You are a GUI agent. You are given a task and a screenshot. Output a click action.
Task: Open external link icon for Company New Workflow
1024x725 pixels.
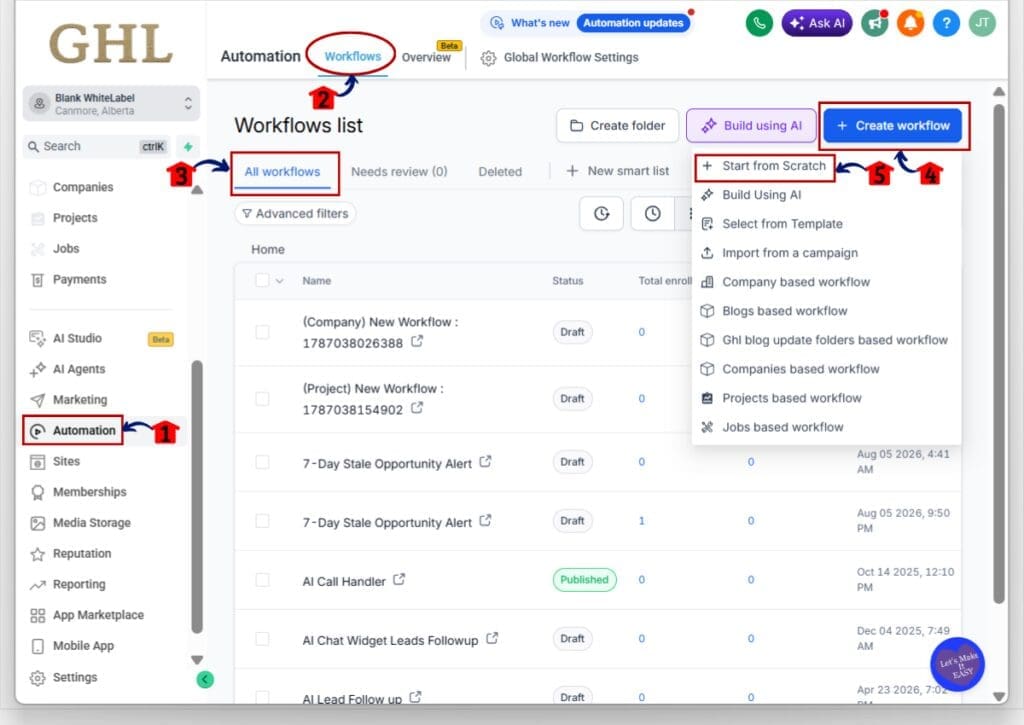pyautogui.click(x=417, y=341)
